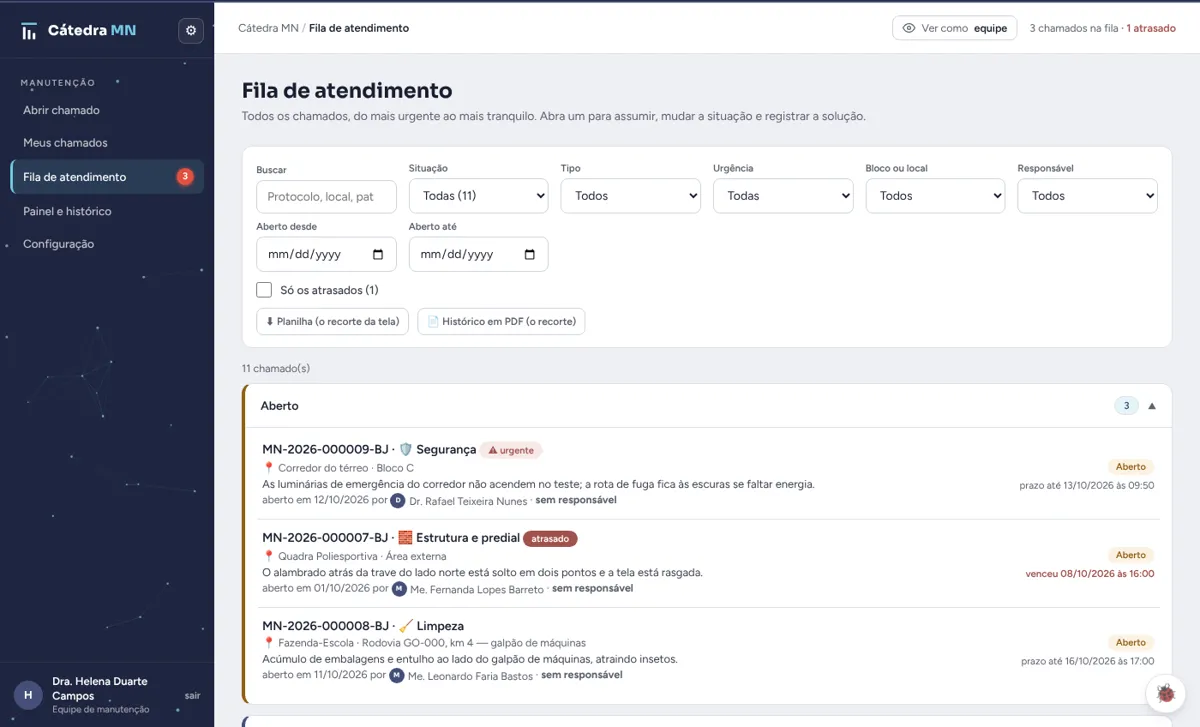Screen dimensions: 1200x727
Task: Click the bug report icon
Action: (x=1165, y=692)
